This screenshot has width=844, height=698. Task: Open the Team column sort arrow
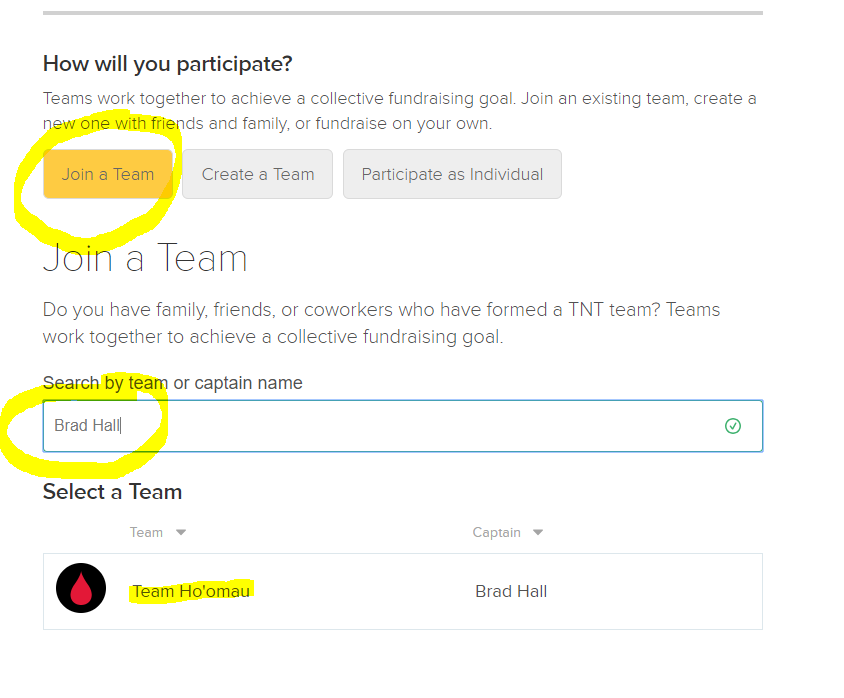pos(181,532)
